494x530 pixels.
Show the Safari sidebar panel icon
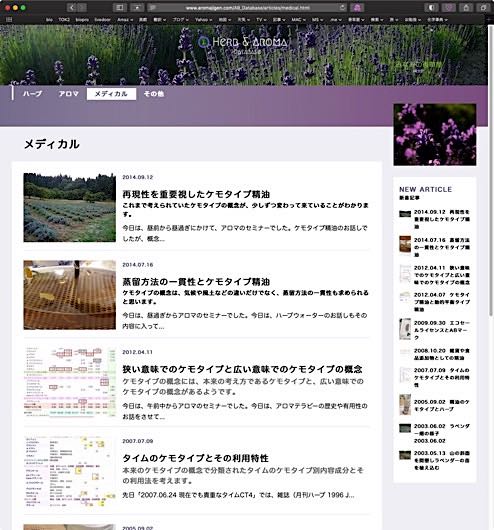point(120,7)
